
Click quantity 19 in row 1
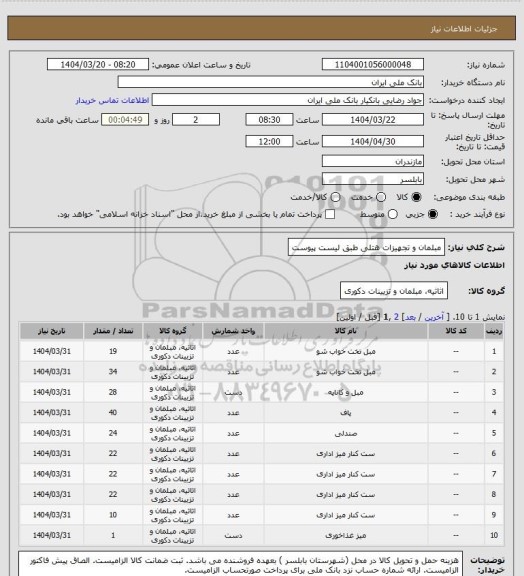click(x=113, y=352)
